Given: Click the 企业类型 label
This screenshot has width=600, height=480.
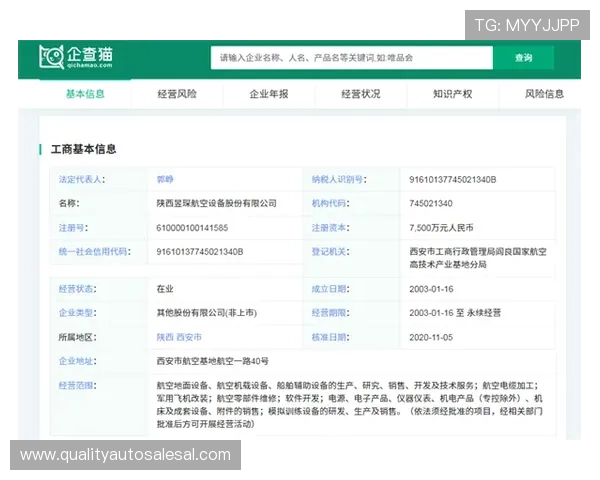Looking at the screenshot, I should pos(77,313).
